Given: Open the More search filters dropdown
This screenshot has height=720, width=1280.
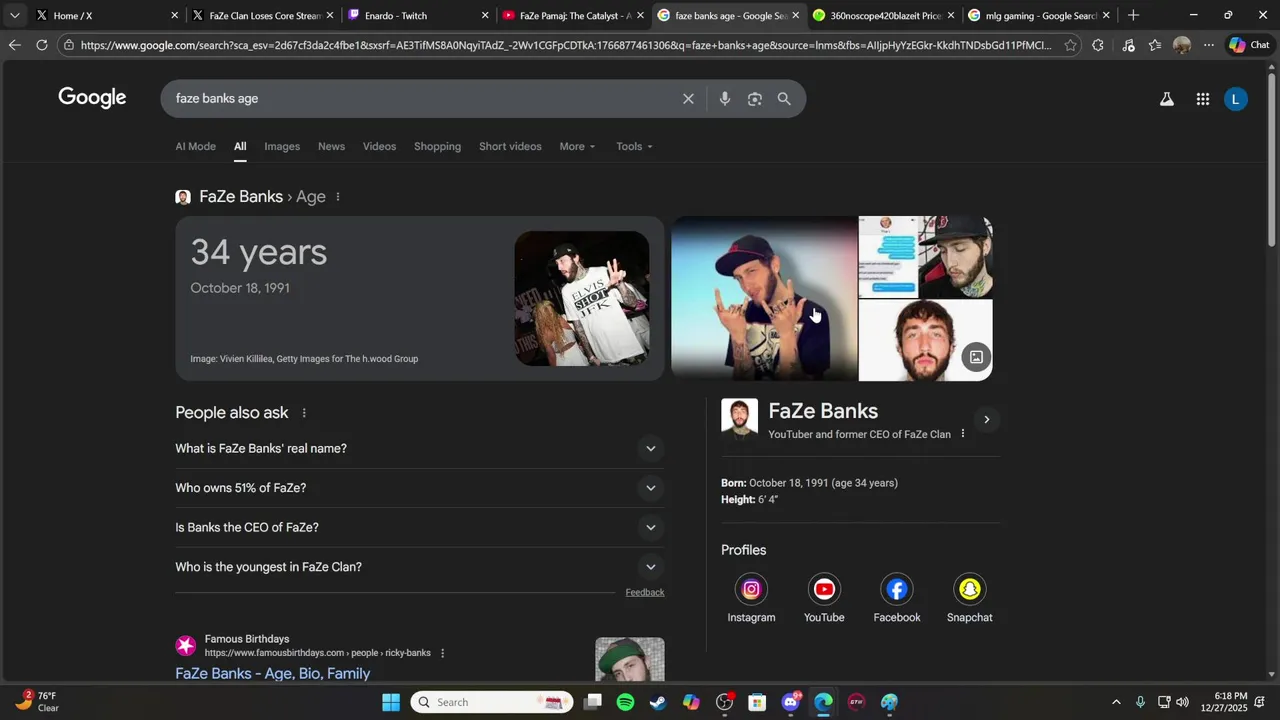Looking at the screenshot, I should click(577, 147).
